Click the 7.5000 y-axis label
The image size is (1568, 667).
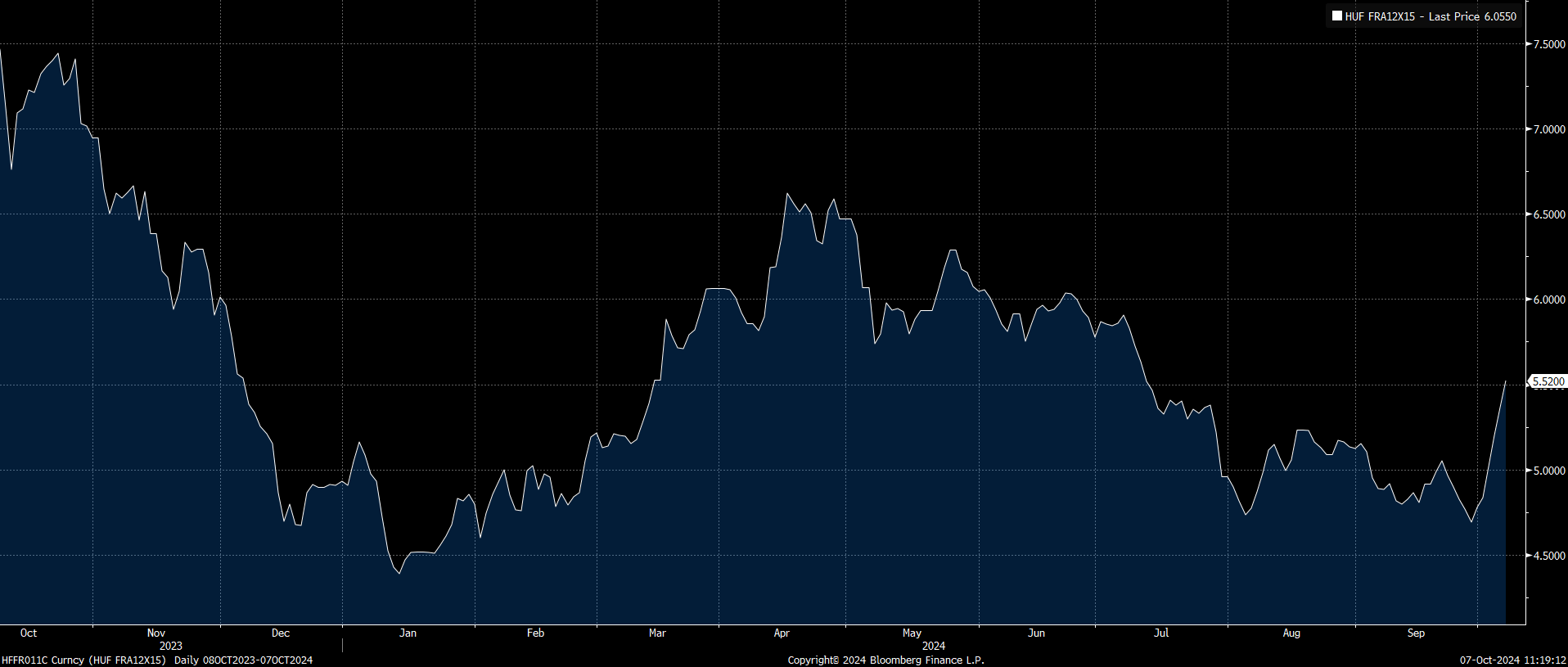(1549, 44)
